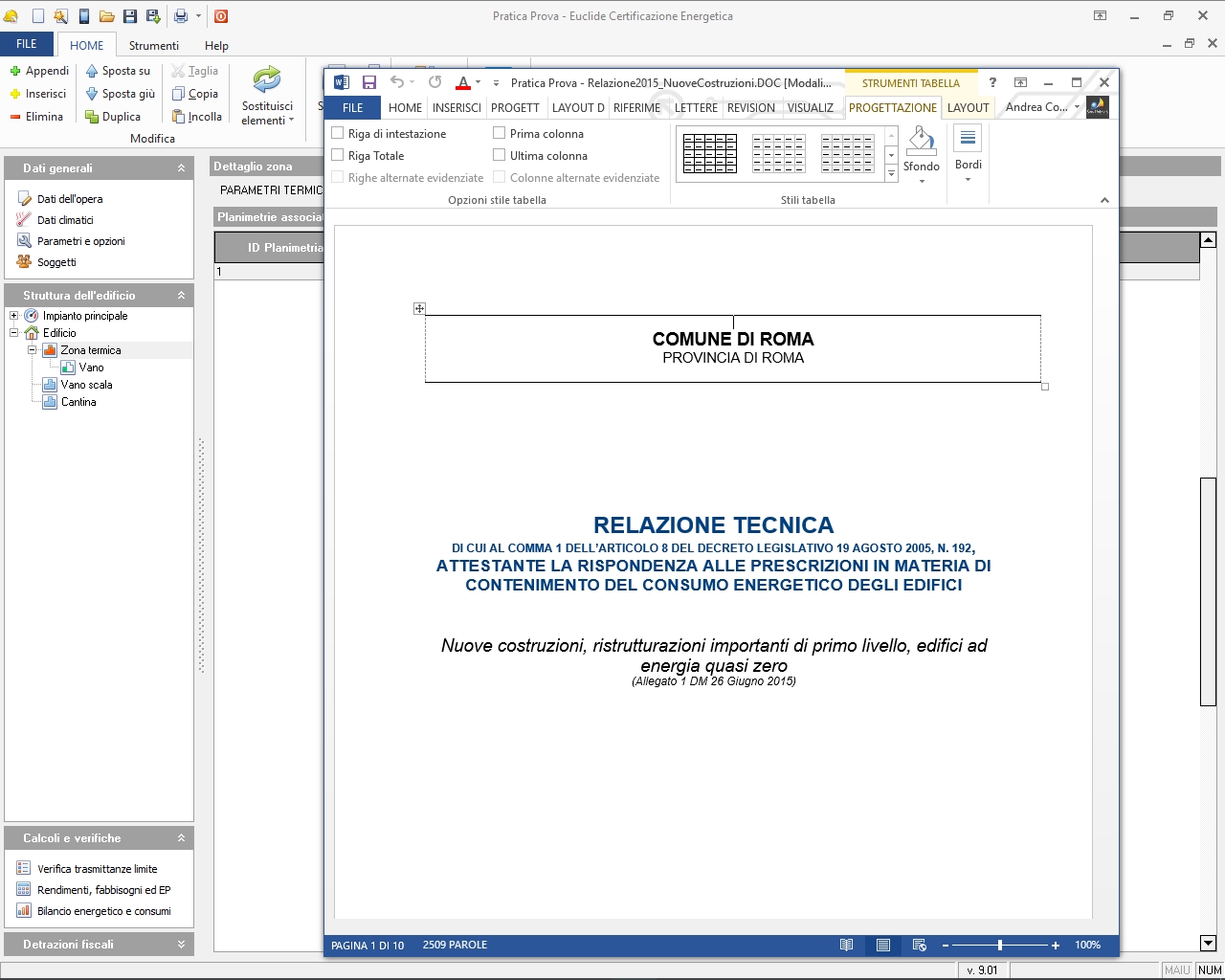Screen dimensions: 1225x980
Task: Expand the Impianto principale tree node
Action: [14, 316]
